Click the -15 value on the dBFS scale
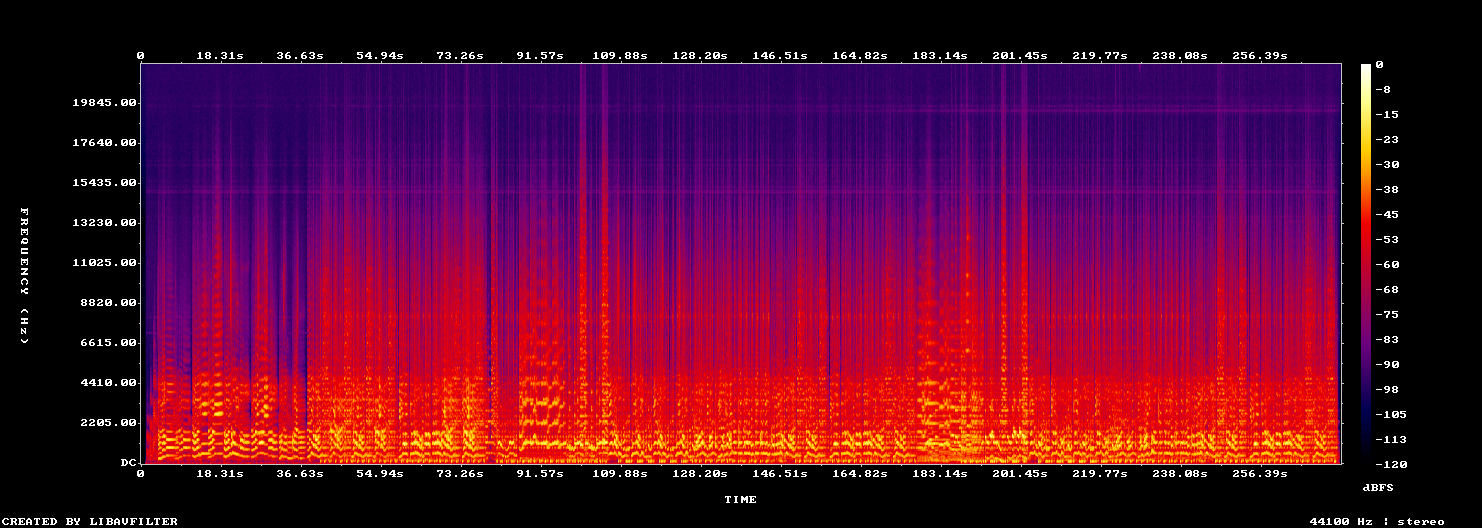 pos(1387,114)
